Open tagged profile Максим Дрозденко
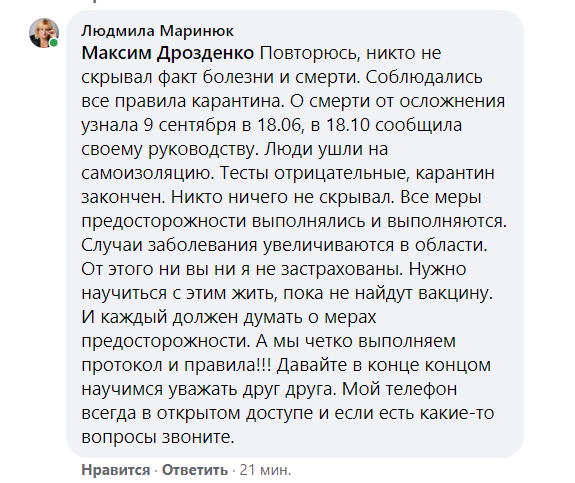The width and height of the screenshot is (575, 483). [168, 53]
